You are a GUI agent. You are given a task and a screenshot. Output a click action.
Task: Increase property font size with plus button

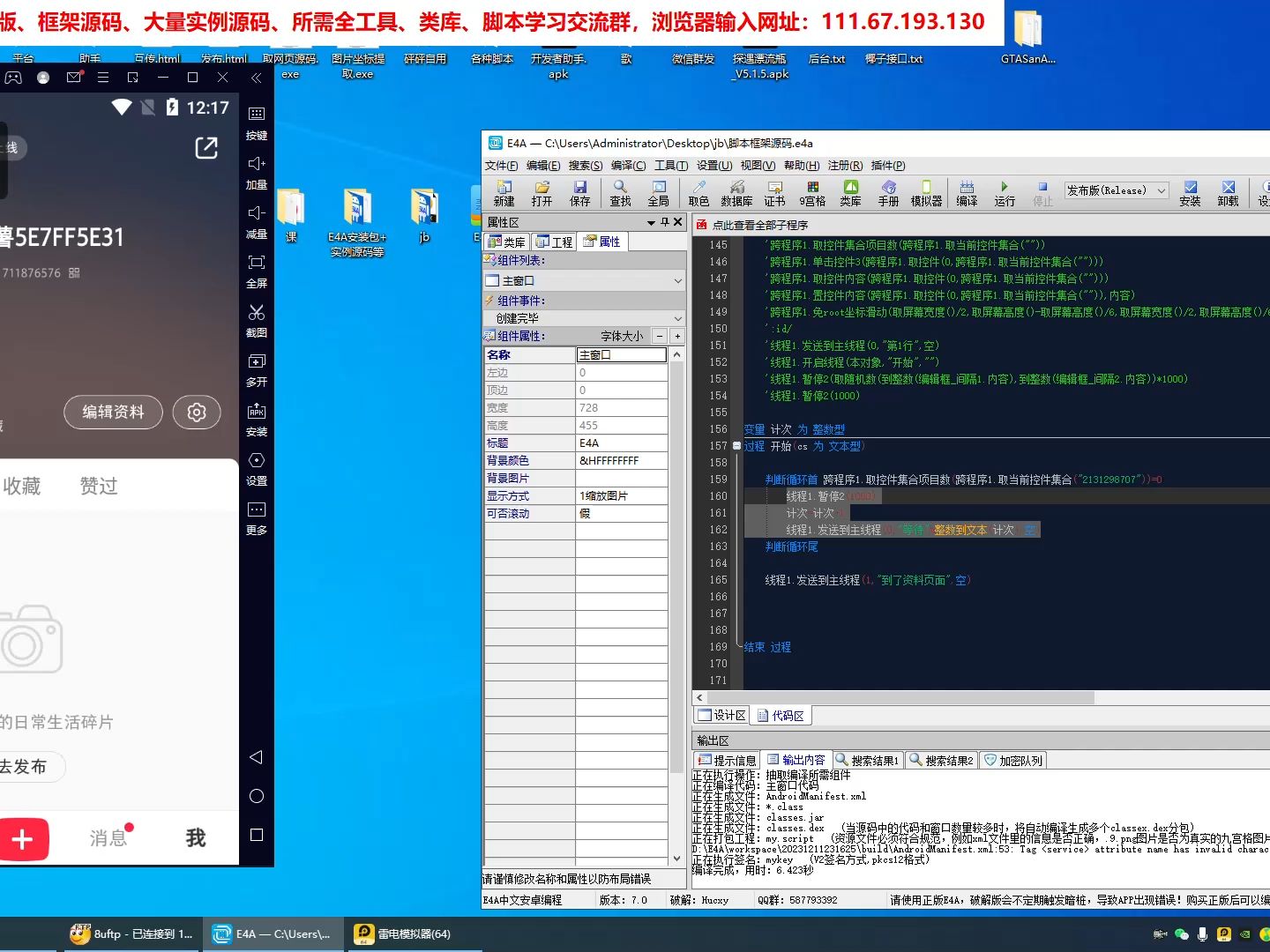tap(677, 336)
